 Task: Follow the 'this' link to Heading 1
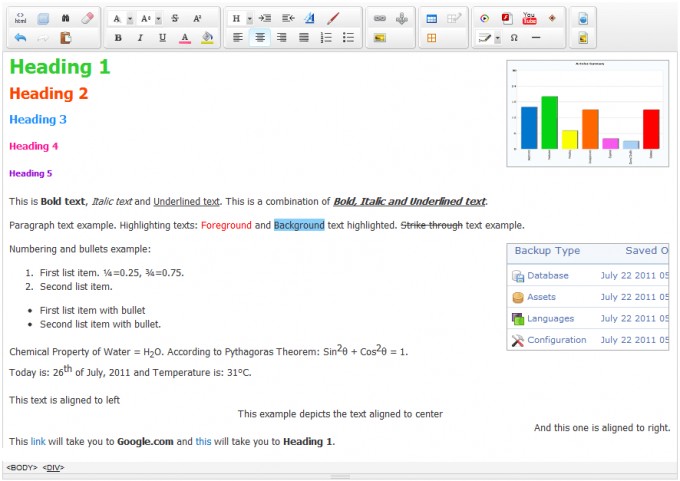203,442
